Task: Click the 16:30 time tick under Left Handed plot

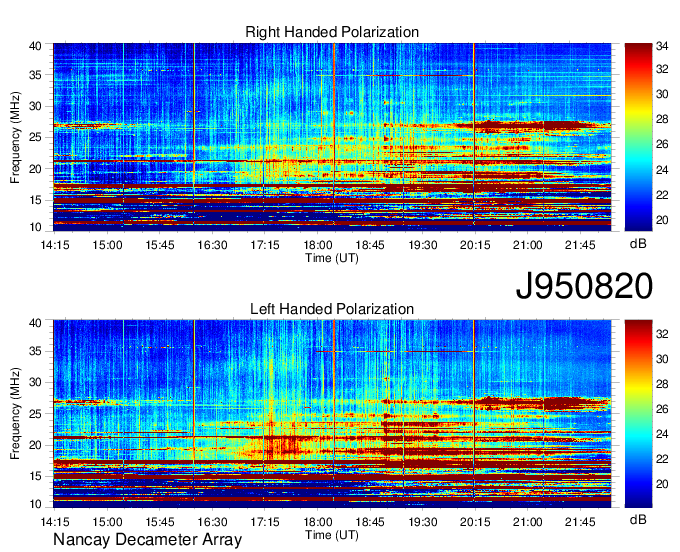Action: coord(212,522)
